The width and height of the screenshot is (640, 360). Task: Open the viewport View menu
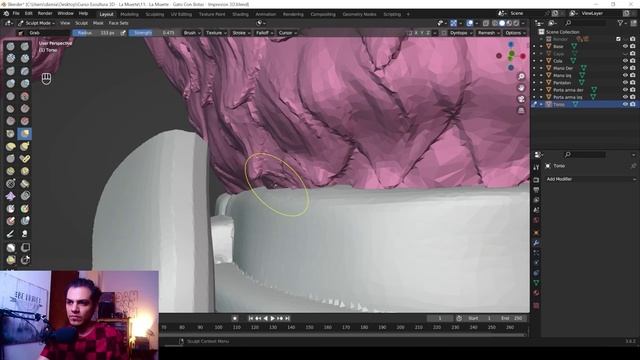pos(65,23)
